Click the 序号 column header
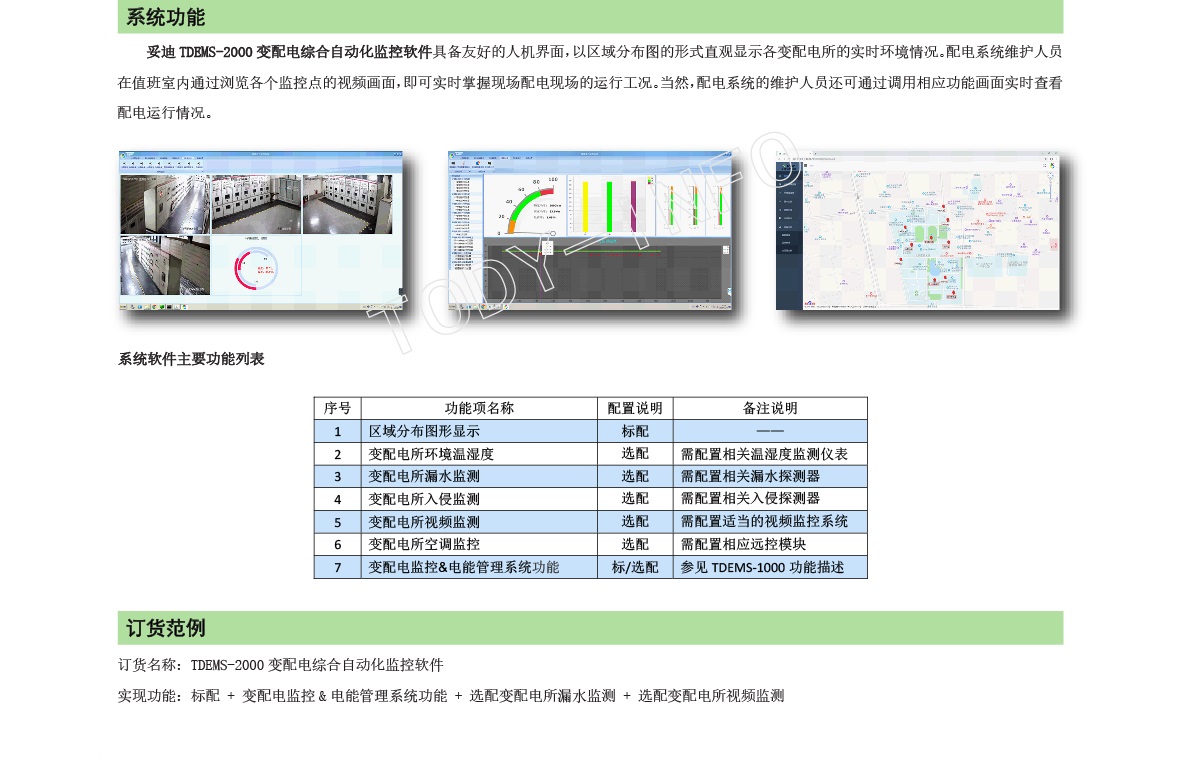Screen dimensions: 1200x758 point(337,408)
